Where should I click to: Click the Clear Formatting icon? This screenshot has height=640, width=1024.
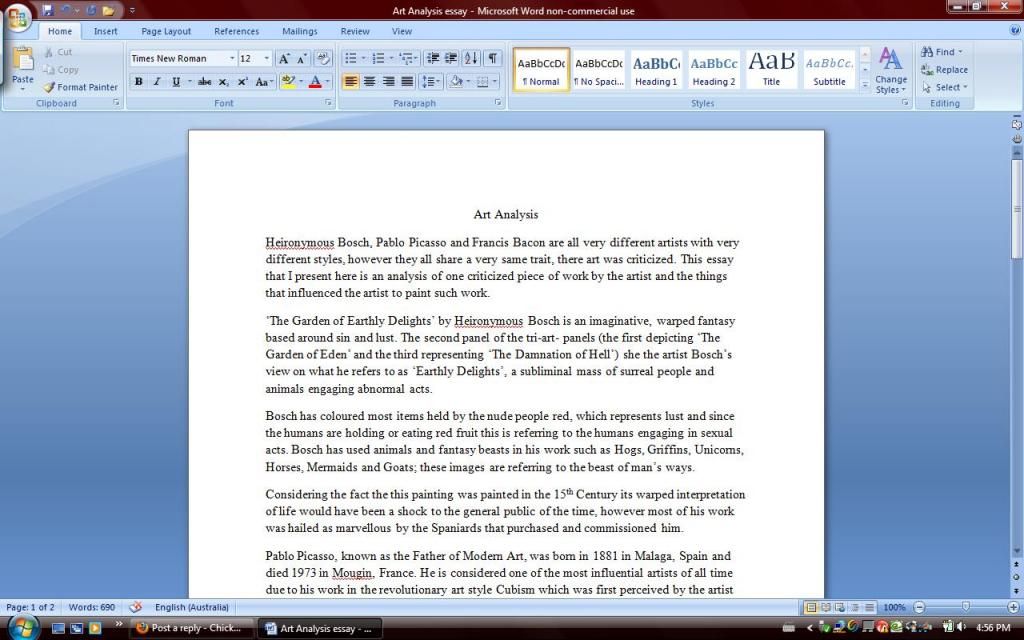(323, 59)
